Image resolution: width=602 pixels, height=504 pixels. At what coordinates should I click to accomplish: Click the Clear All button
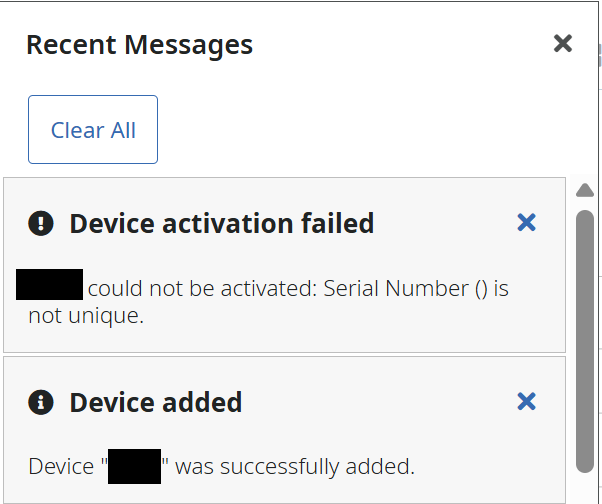(x=93, y=130)
